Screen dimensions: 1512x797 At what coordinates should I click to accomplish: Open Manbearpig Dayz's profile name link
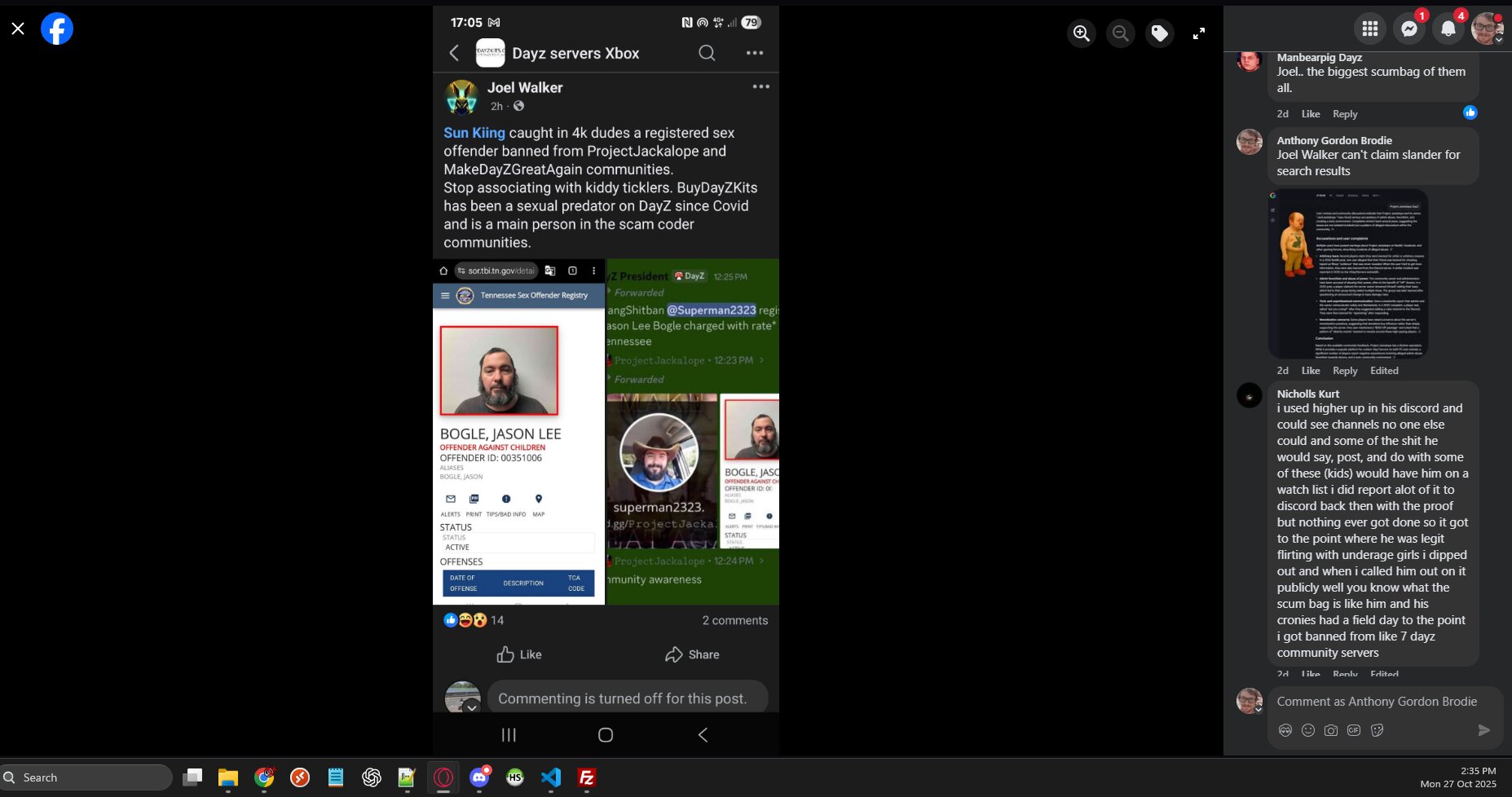click(x=1320, y=57)
